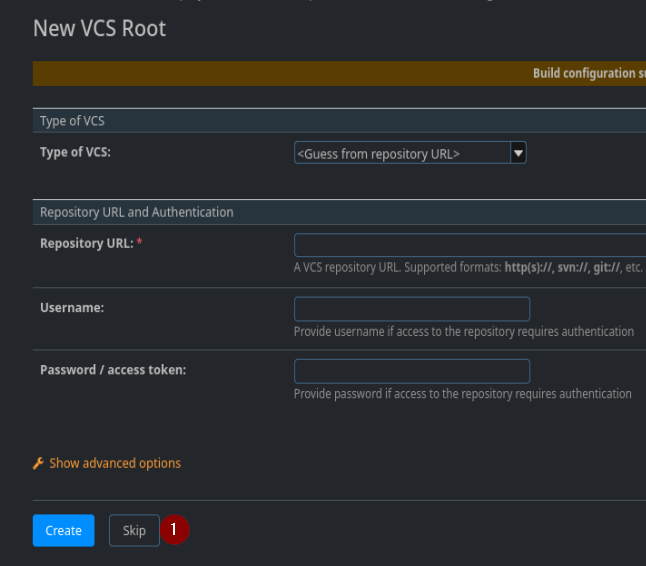Select the Guess from repository URL combo box

[x=410, y=153]
